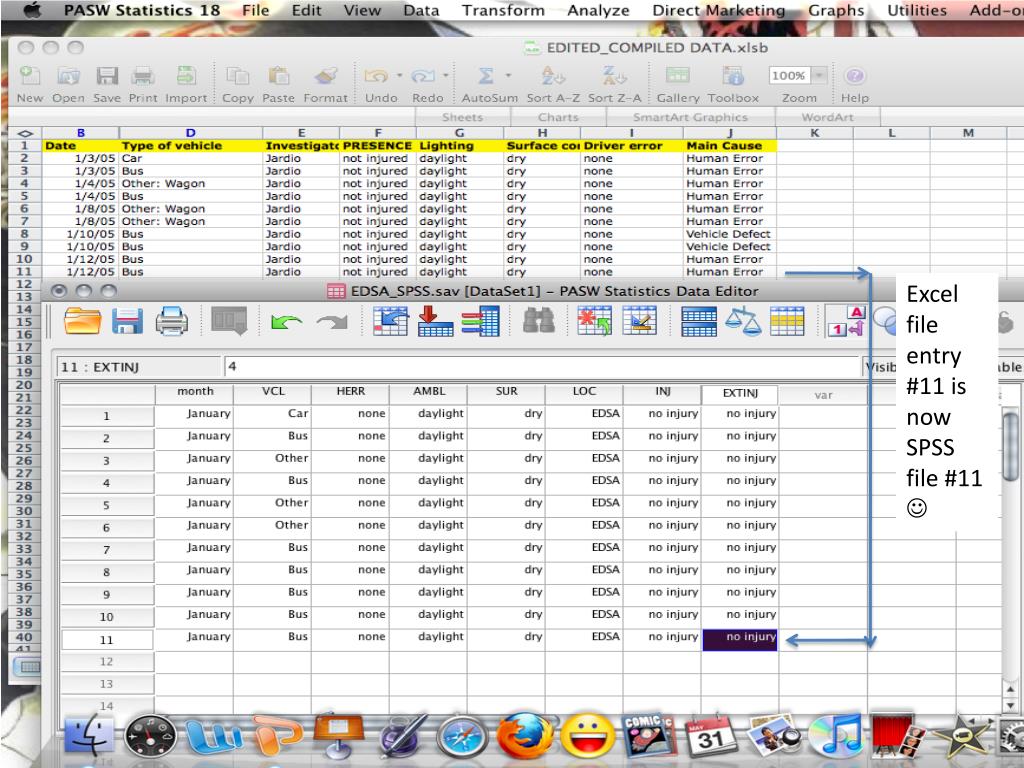
Task: Open the File menu in the menu bar
Action: coord(255,10)
